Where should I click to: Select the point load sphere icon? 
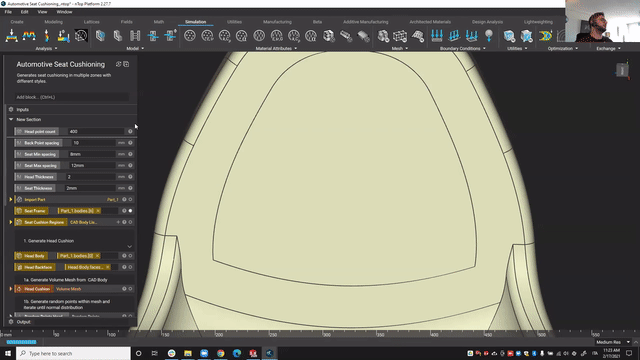point(489,36)
